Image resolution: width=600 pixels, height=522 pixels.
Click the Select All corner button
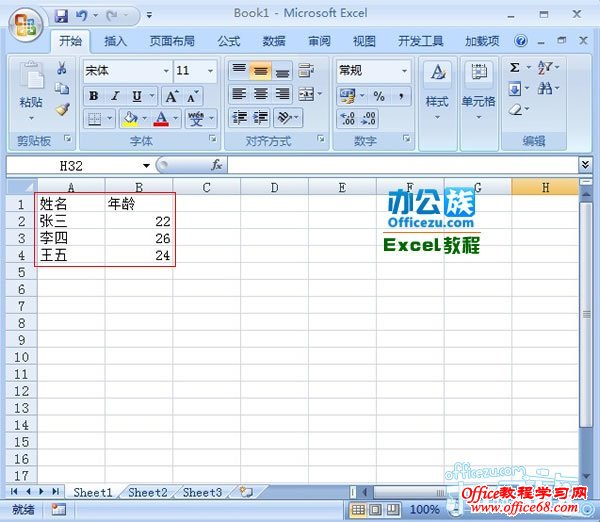coord(21,187)
